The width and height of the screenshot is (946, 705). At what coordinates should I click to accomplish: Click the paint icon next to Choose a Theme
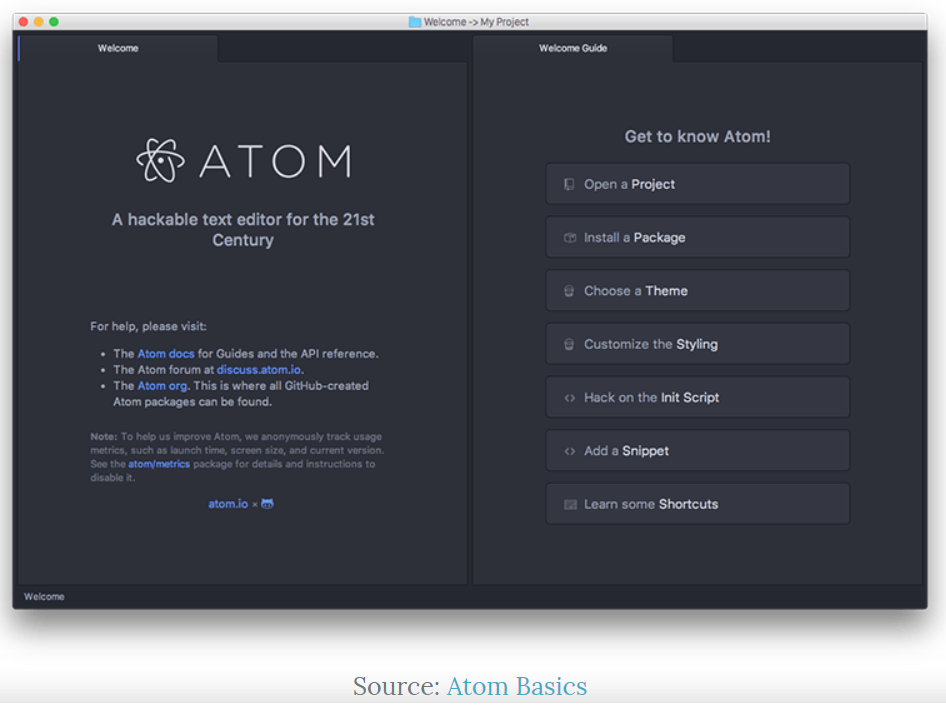[568, 290]
